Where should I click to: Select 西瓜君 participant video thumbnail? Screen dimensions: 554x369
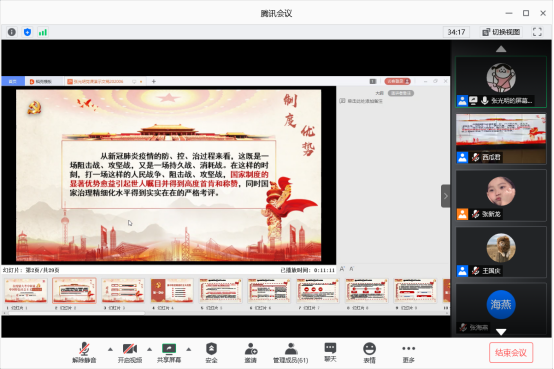pyautogui.click(x=501, y=139)
